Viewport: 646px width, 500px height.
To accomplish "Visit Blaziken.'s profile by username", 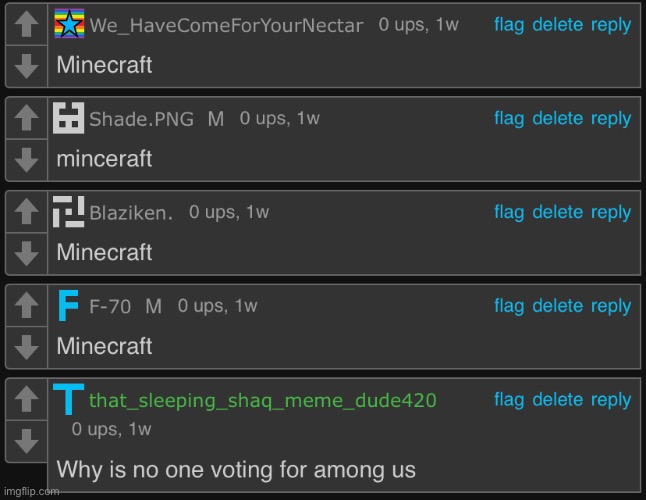I will 131,213.
